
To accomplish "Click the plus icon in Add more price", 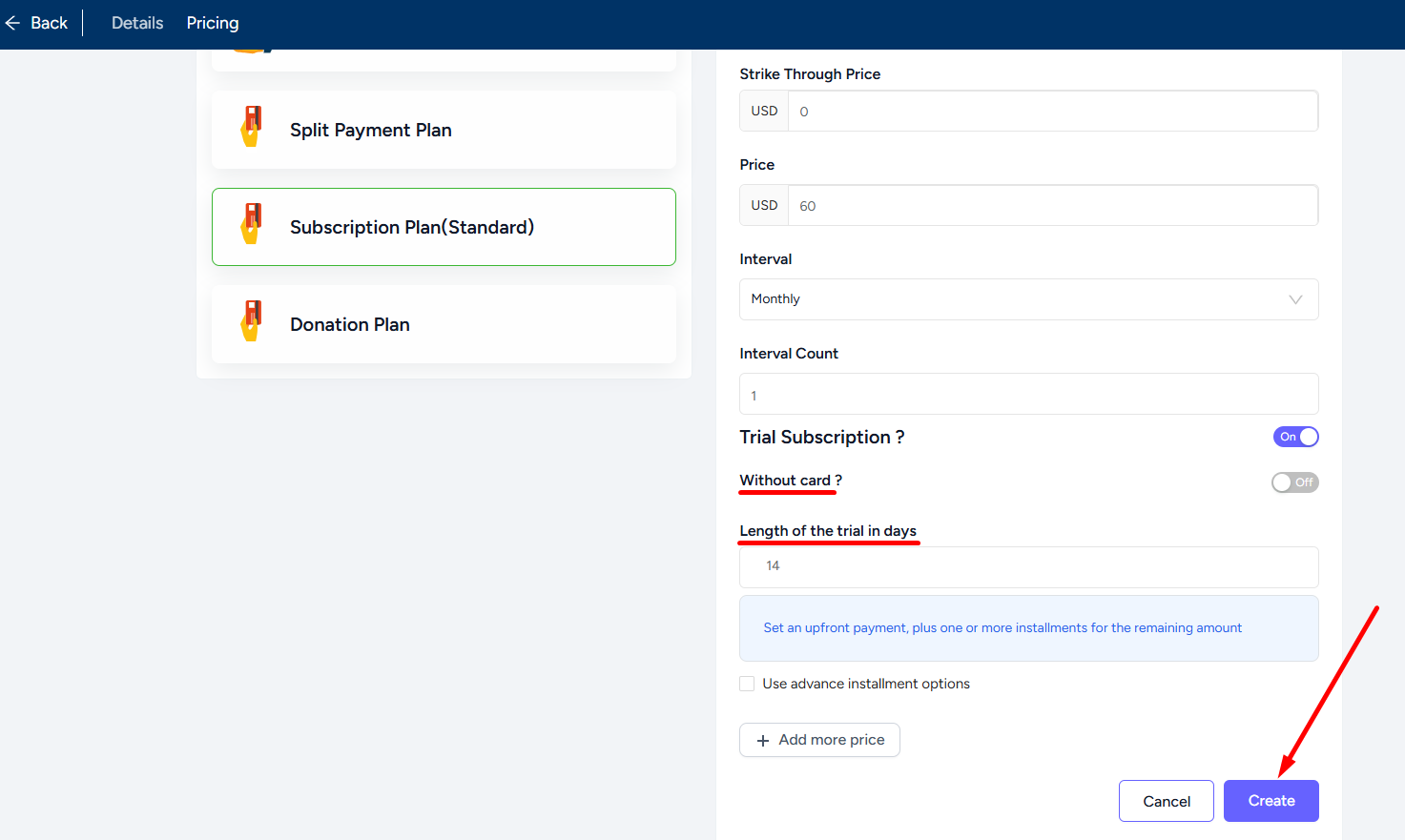I will [763, 741].
